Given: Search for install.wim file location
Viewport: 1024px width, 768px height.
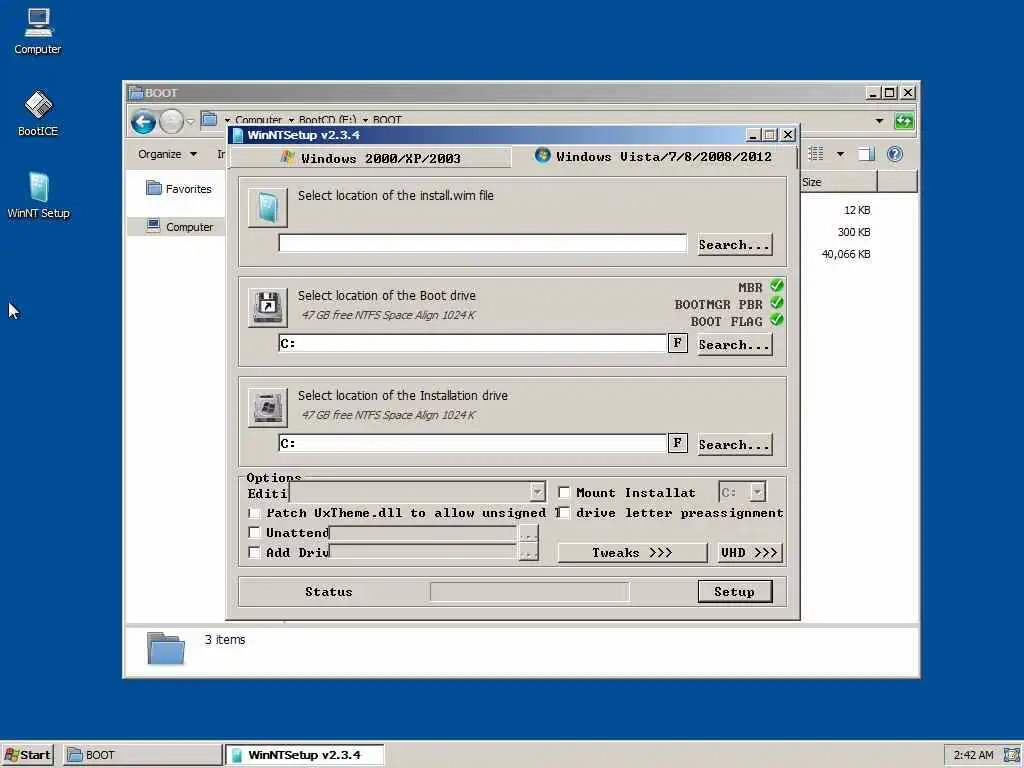Looking at the screenshot, I should point(735,245).
